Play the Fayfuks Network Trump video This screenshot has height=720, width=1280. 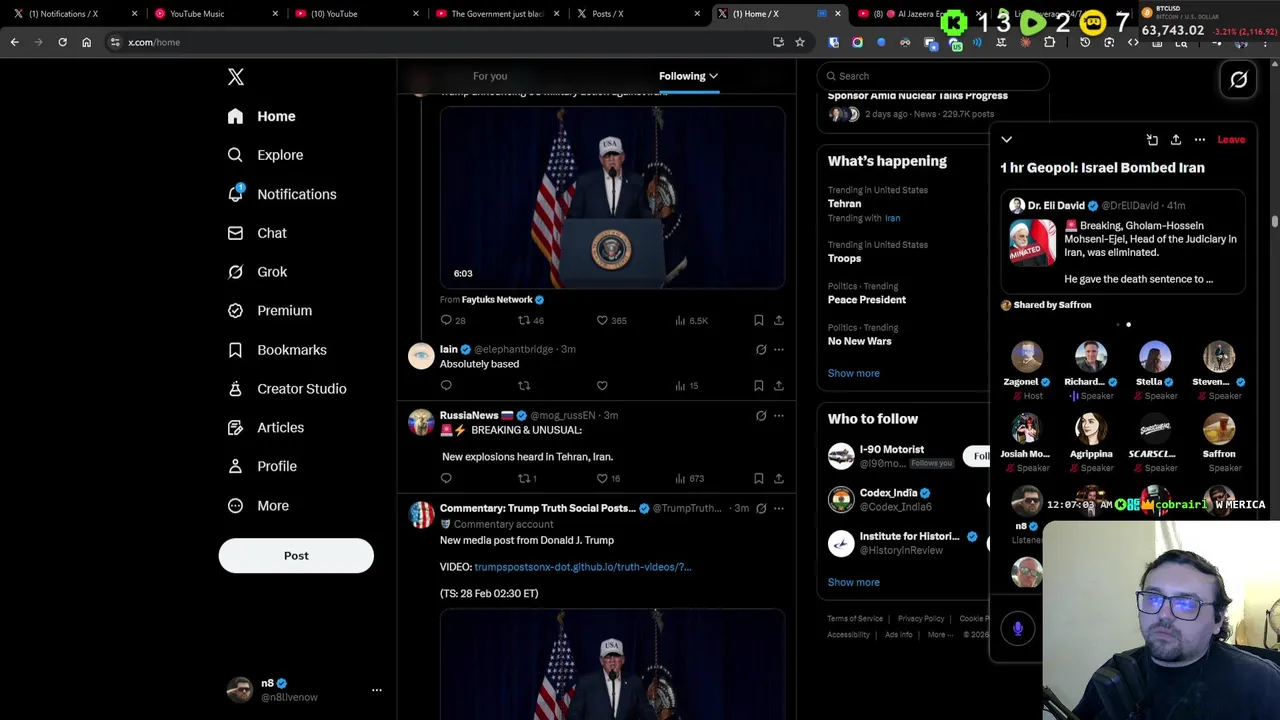click(x=612, y=197)
